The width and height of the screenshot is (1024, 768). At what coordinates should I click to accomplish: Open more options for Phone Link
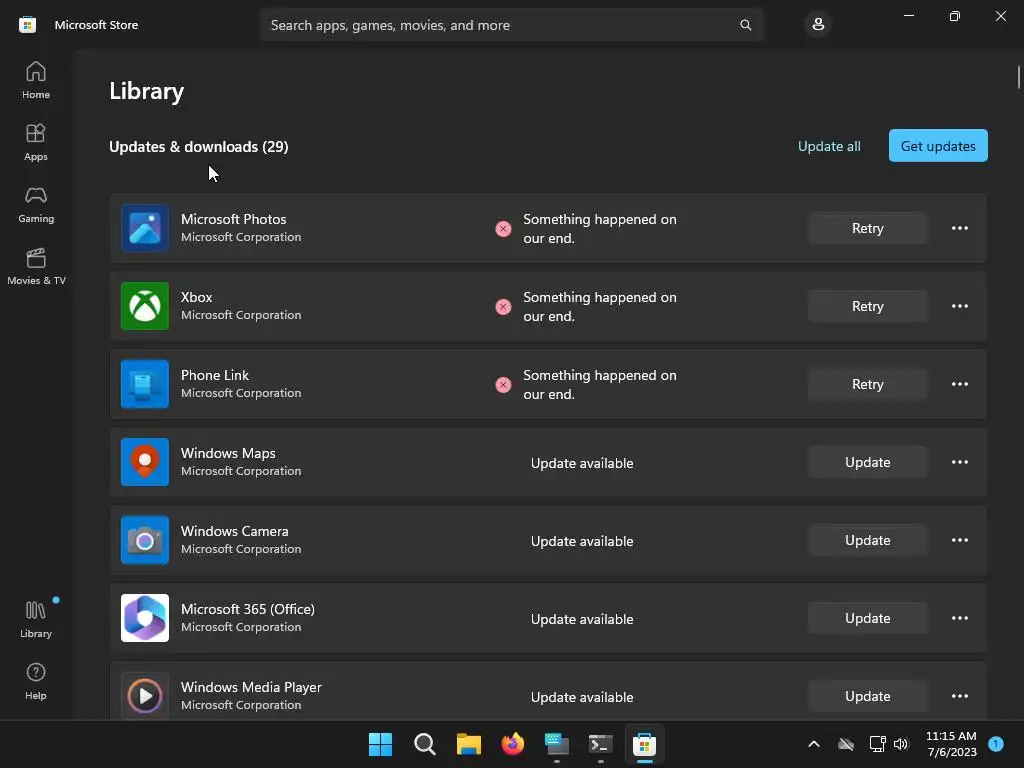pyautogui.click(x=959, y=384)
